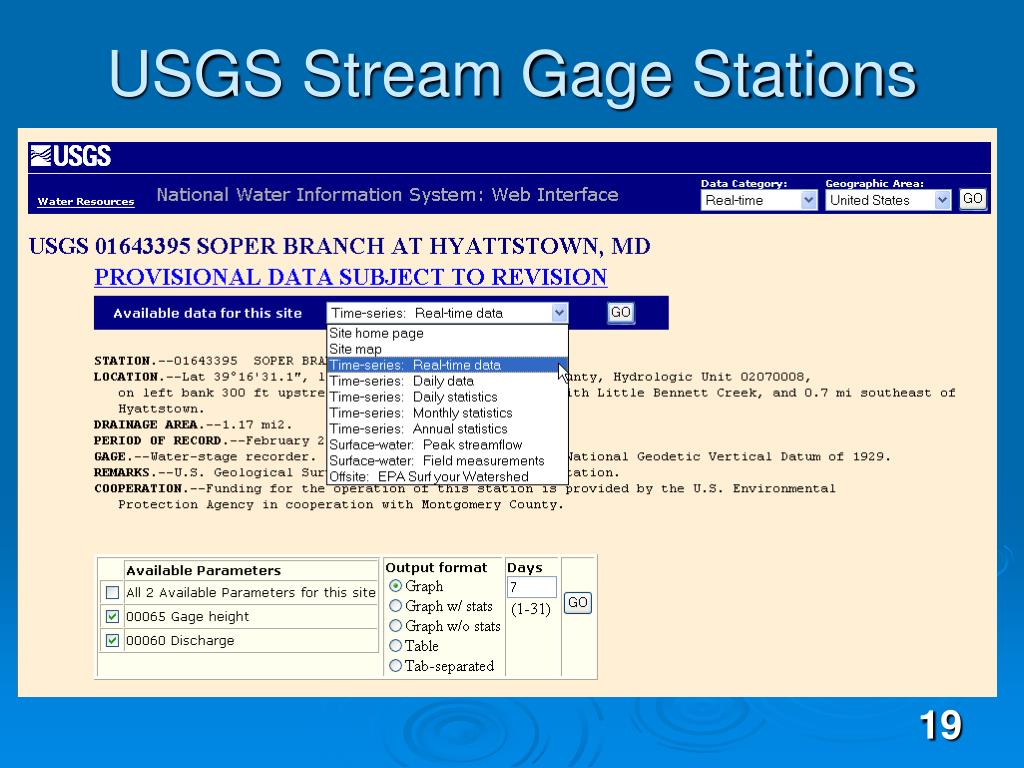Screen dimensions: 1024x768
Task: Choose Offsite: EPA Surf your Watershed
Action: click(x=447, y=477)
